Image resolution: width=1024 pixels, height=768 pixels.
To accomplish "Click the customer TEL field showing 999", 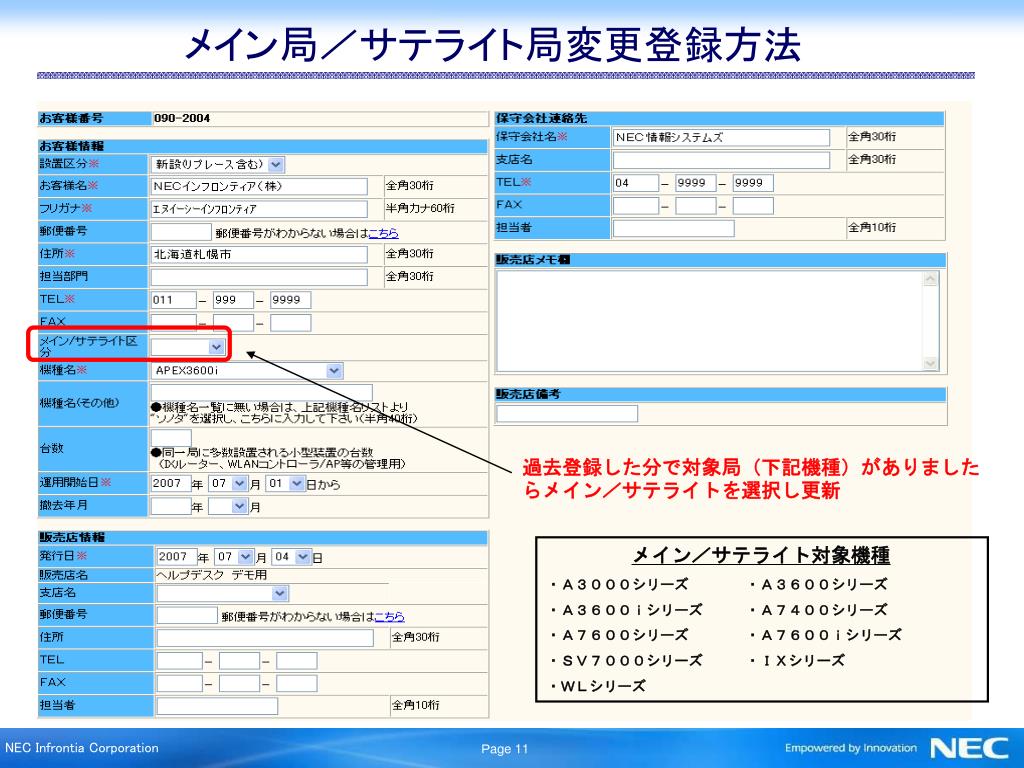I will tap(233, 300).
